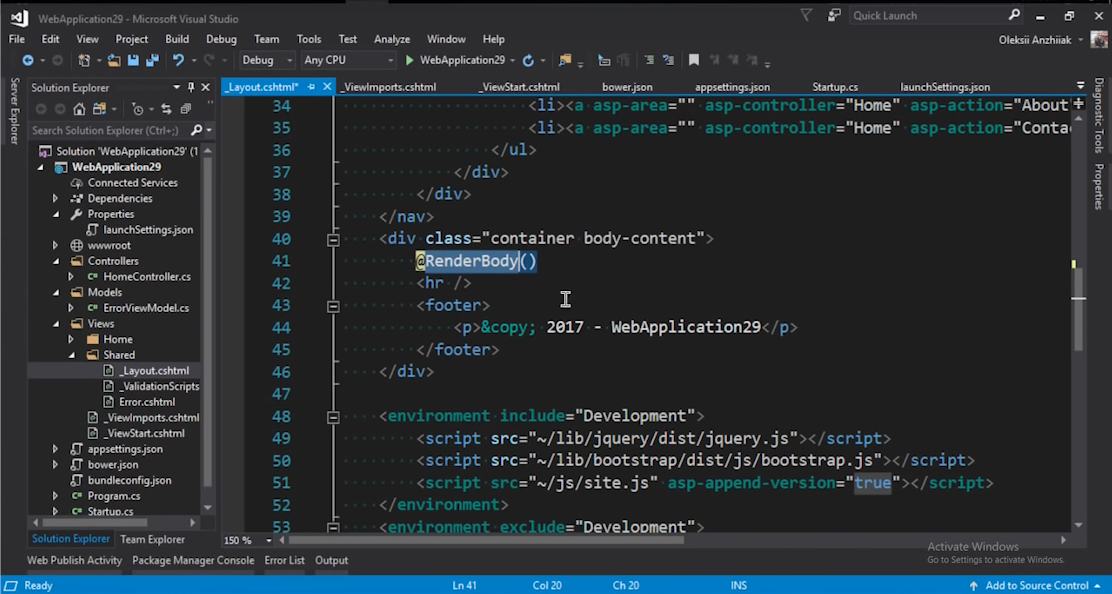Close the Solution Explorer panel
Image resolution: width=1112 pixels, height=594 pixels.
206,87
